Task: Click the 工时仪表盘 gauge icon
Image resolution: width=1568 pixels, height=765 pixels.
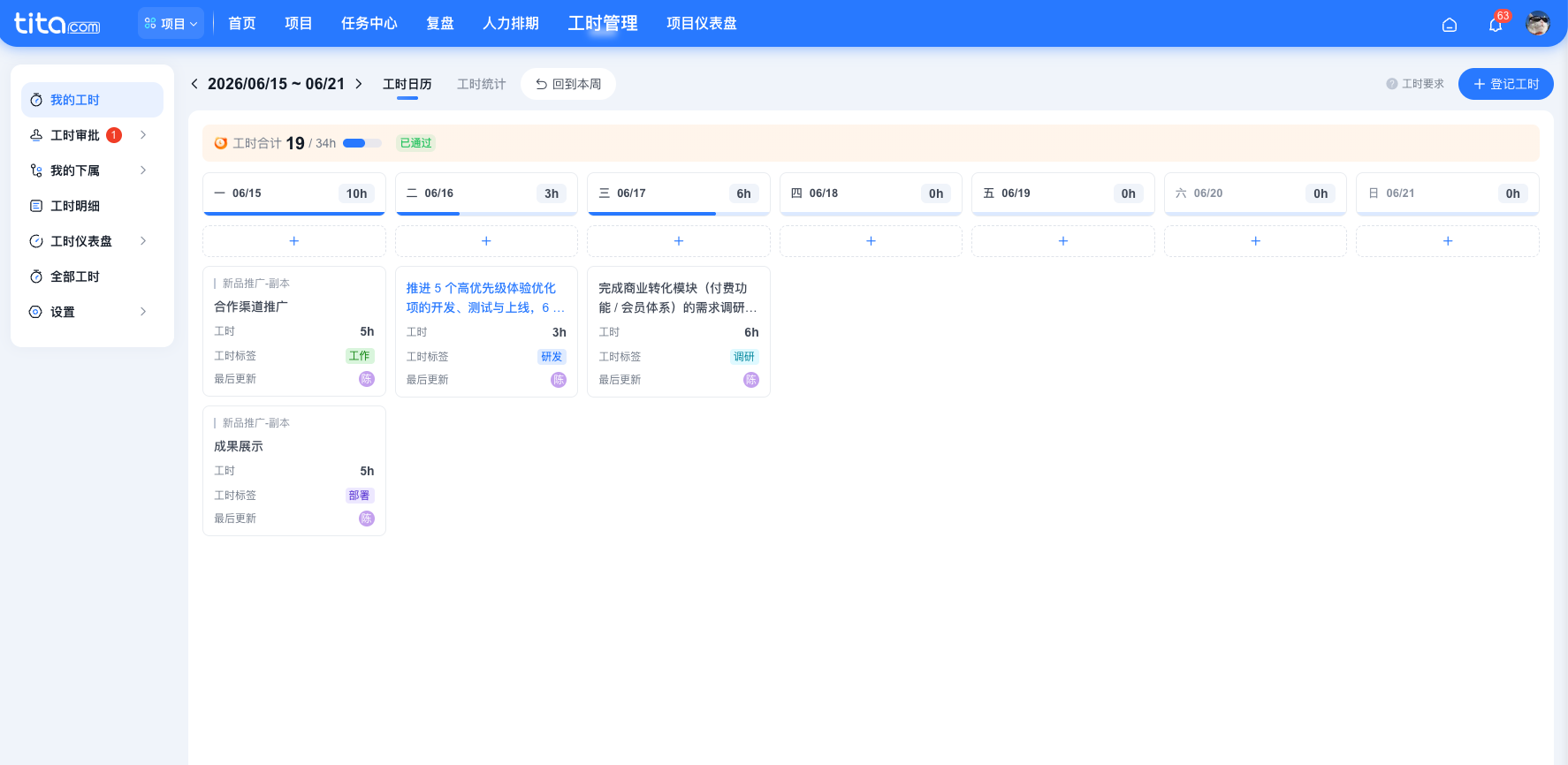Action: pos(36,241)
